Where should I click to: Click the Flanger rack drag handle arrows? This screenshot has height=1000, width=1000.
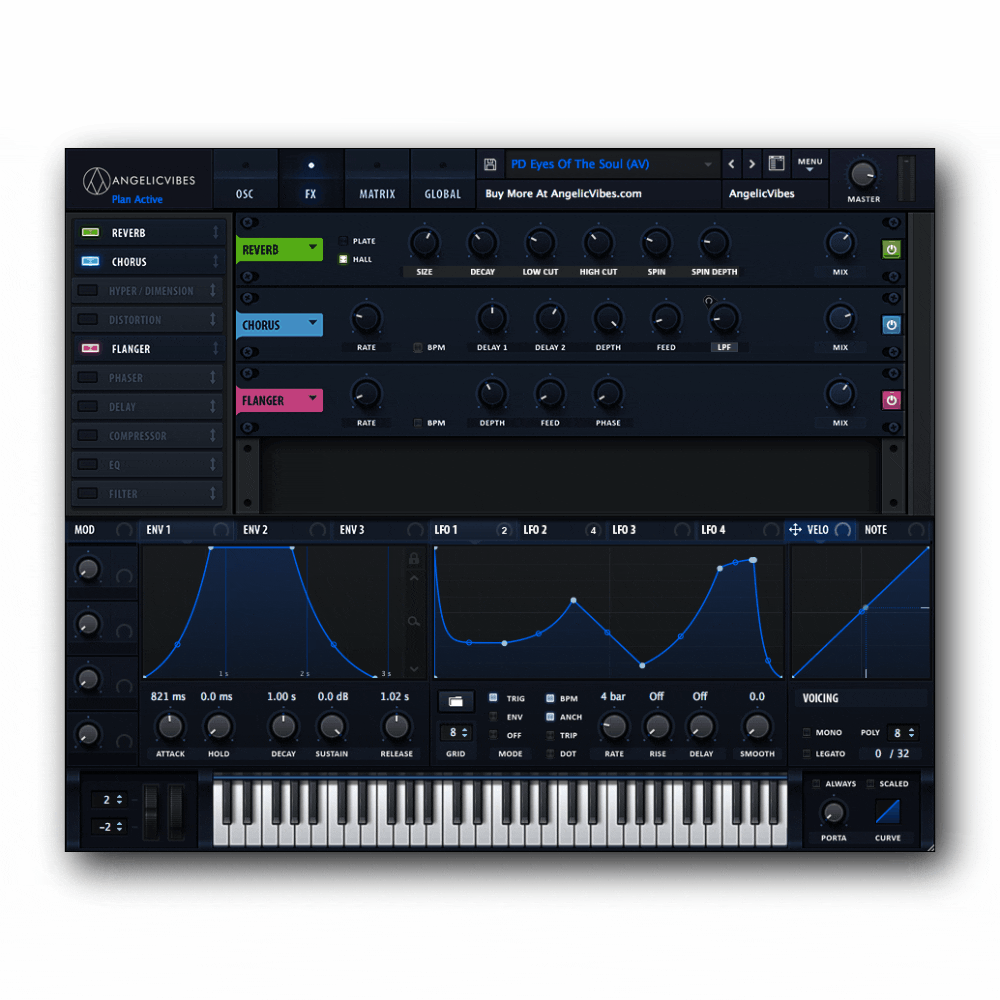tap(216, 349)
